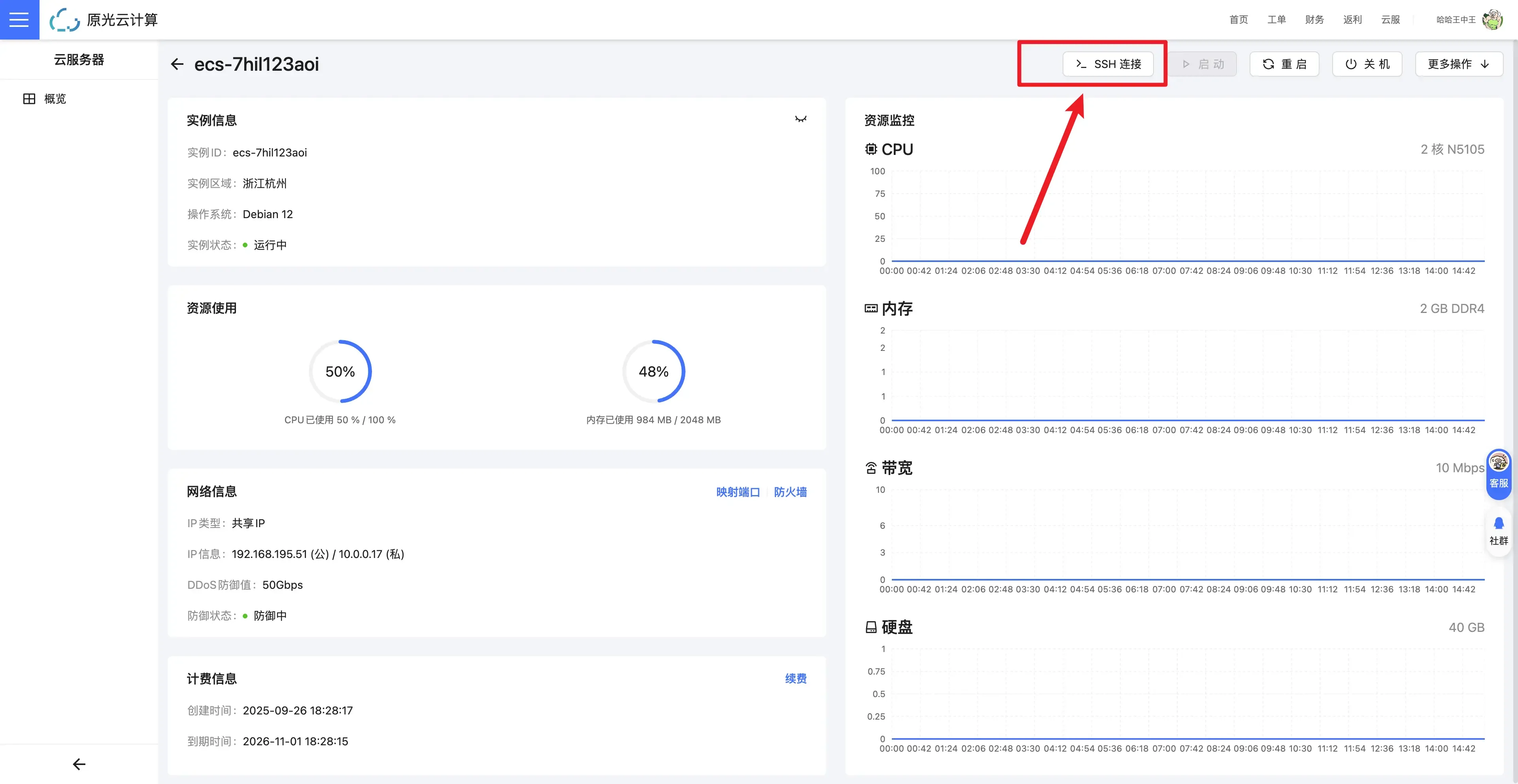The width and height of the screenshot is (1518, 784).
Task: Click the 续费 renewal link
Action: coord(795,678)
